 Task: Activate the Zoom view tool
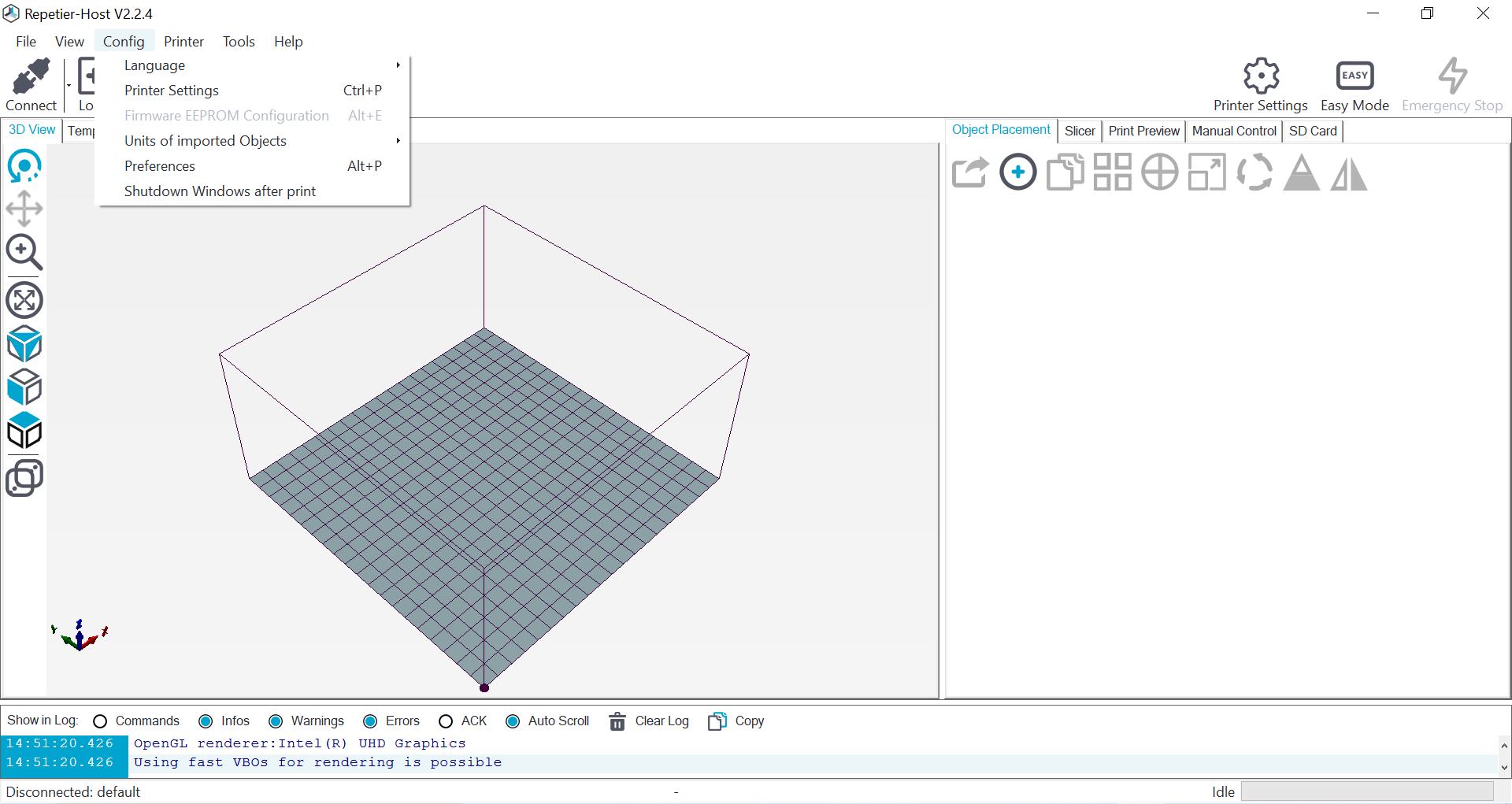pos(24,253)
